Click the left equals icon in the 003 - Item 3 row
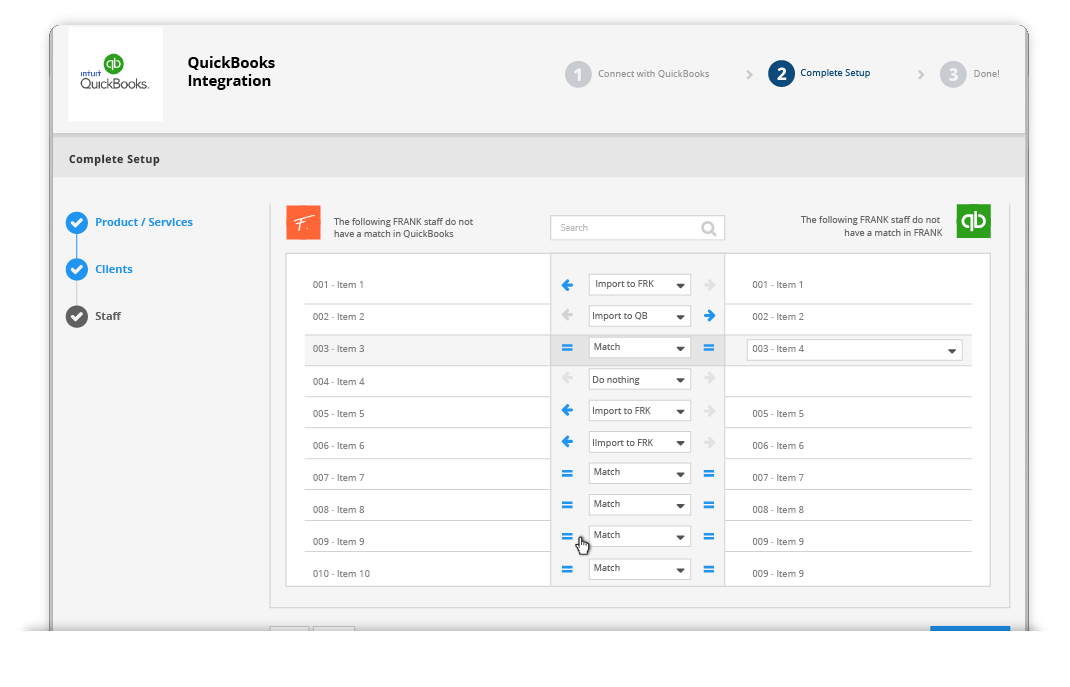This screenshot has height=687, width=1070. tap(567, 348)
